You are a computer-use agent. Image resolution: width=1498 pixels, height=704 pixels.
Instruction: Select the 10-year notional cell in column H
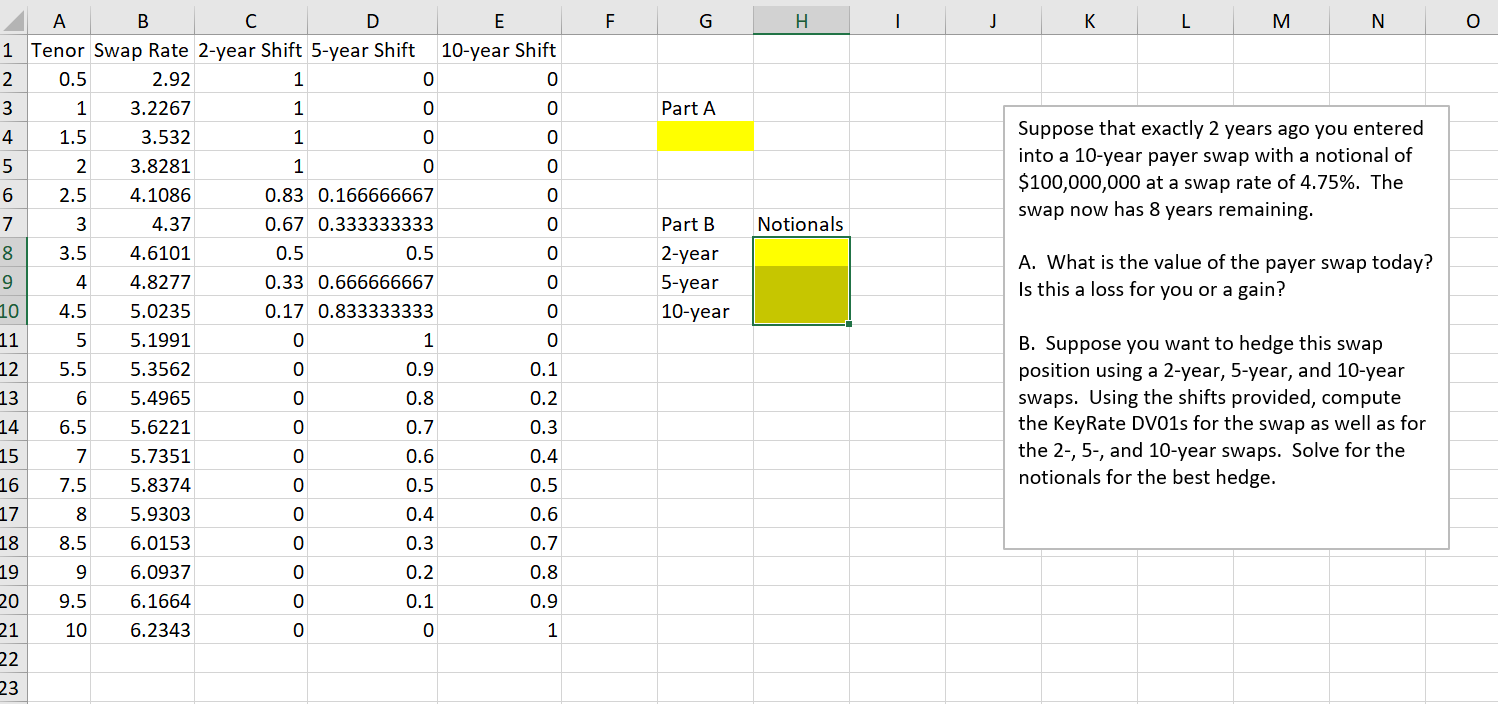click(x=801, y=311)
